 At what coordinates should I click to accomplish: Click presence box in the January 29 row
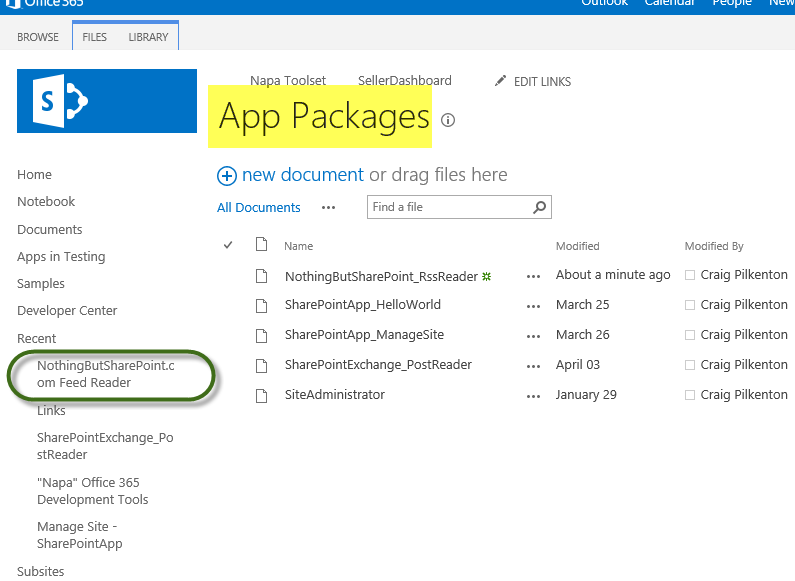click(x=690, y=395)
